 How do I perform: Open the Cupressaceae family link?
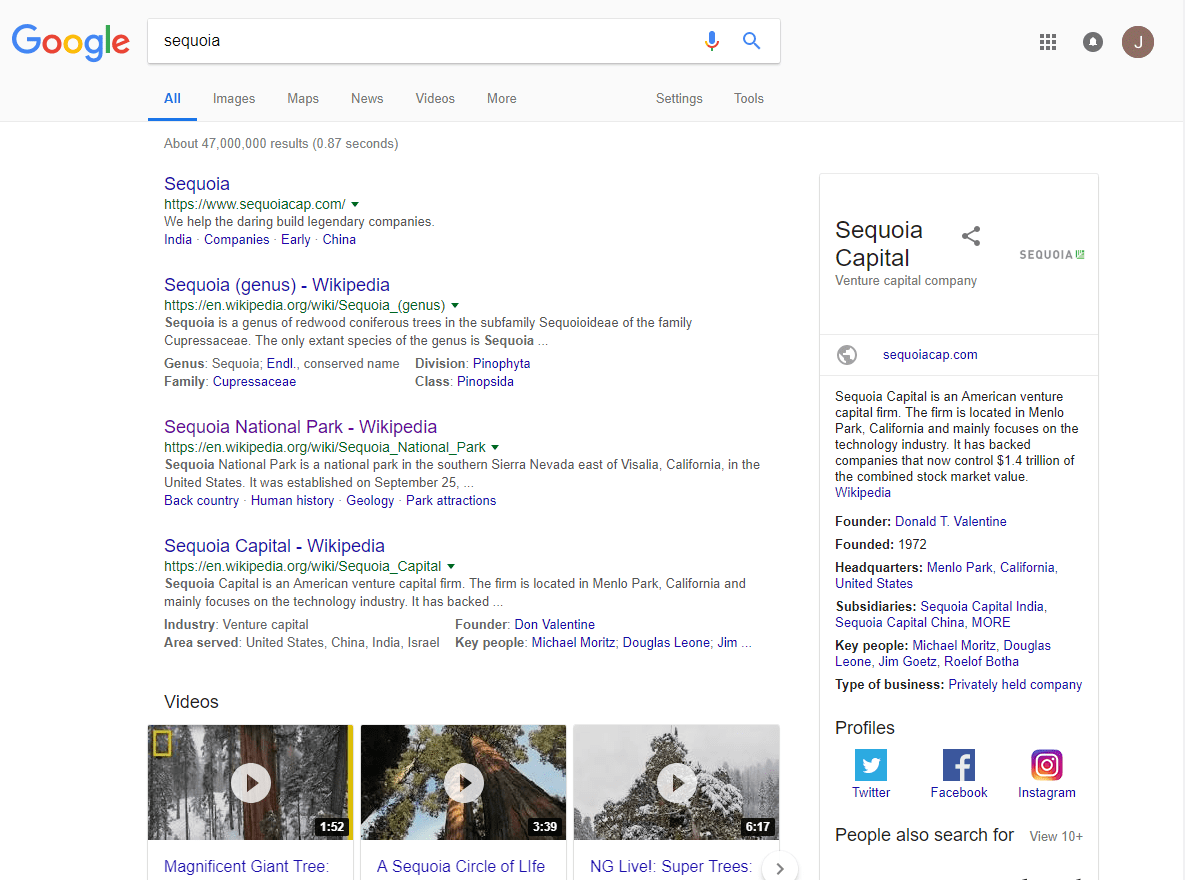(x=254, y=382)
